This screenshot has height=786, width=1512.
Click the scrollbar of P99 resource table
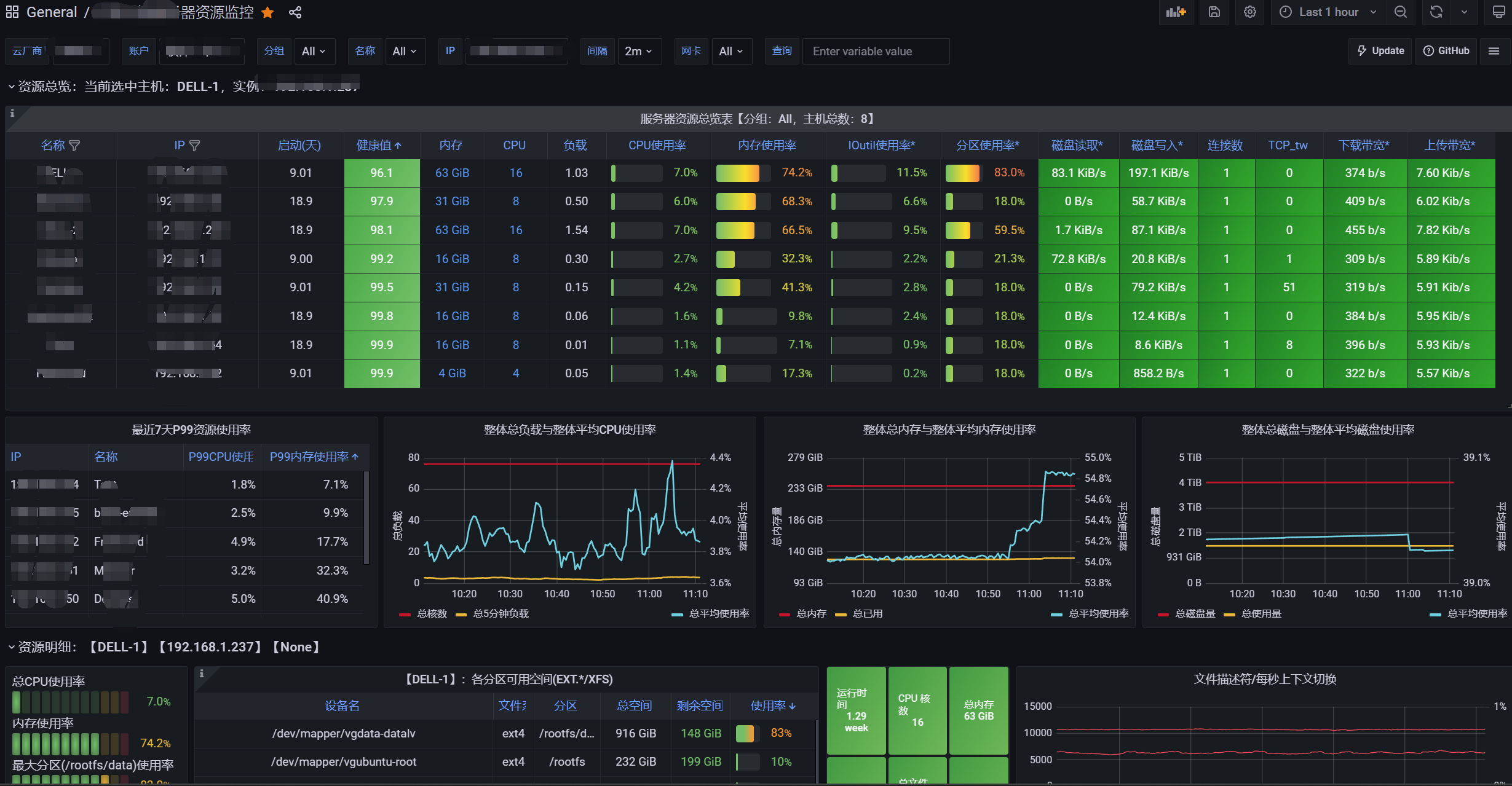[366, 517]
